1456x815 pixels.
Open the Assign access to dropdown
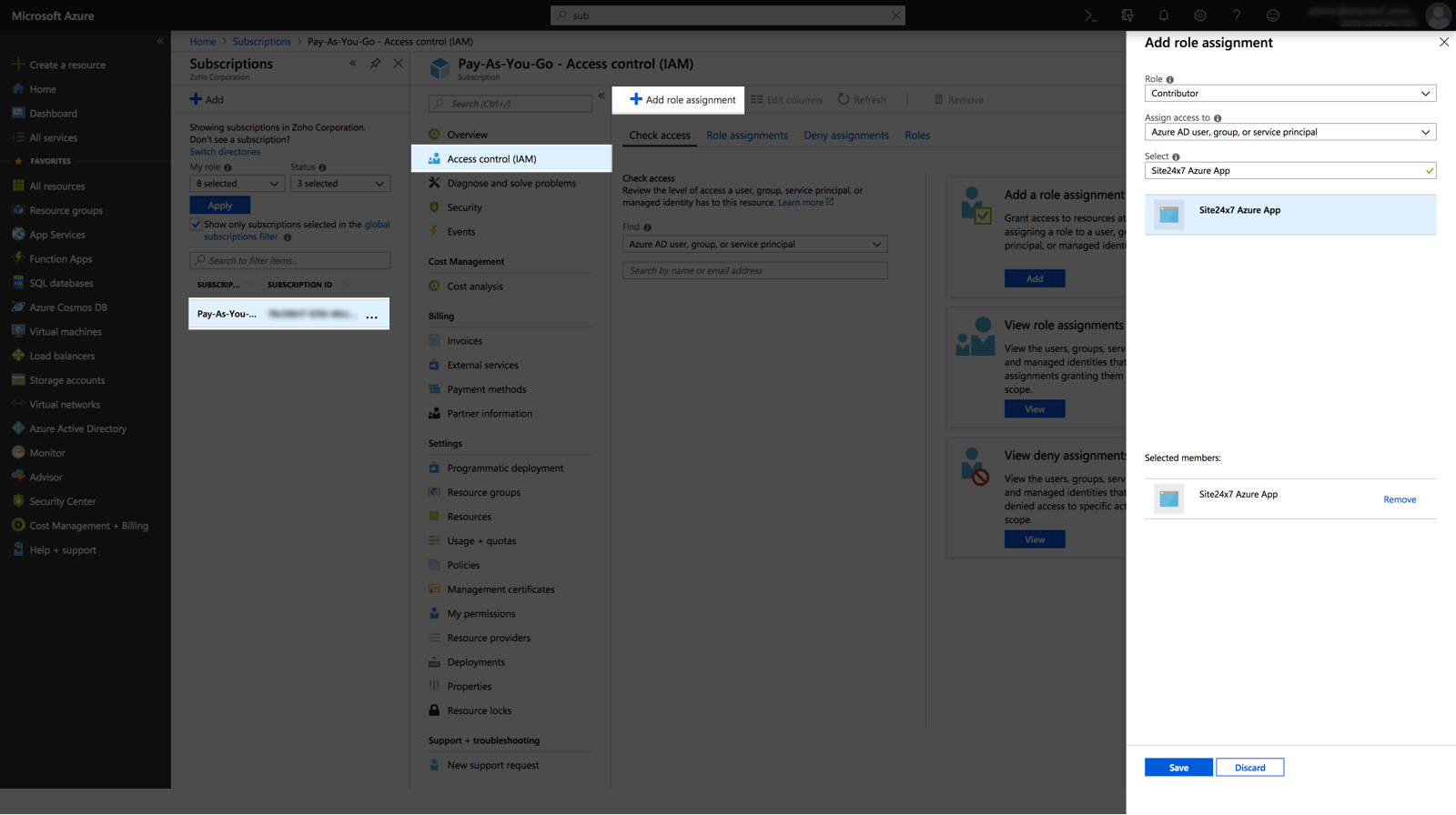pyautogui.click(x=1290, y=132)
